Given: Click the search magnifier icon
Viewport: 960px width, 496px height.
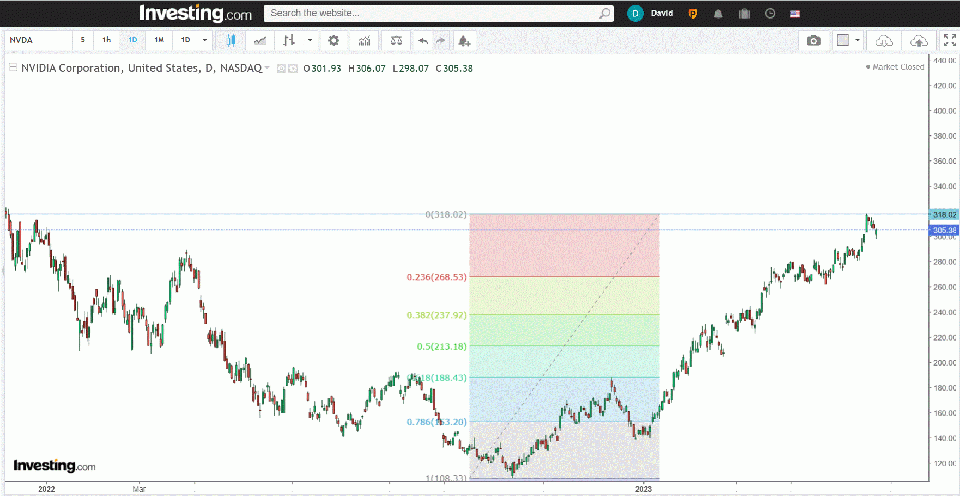Looking at the screenshot, I should (604, 13).
